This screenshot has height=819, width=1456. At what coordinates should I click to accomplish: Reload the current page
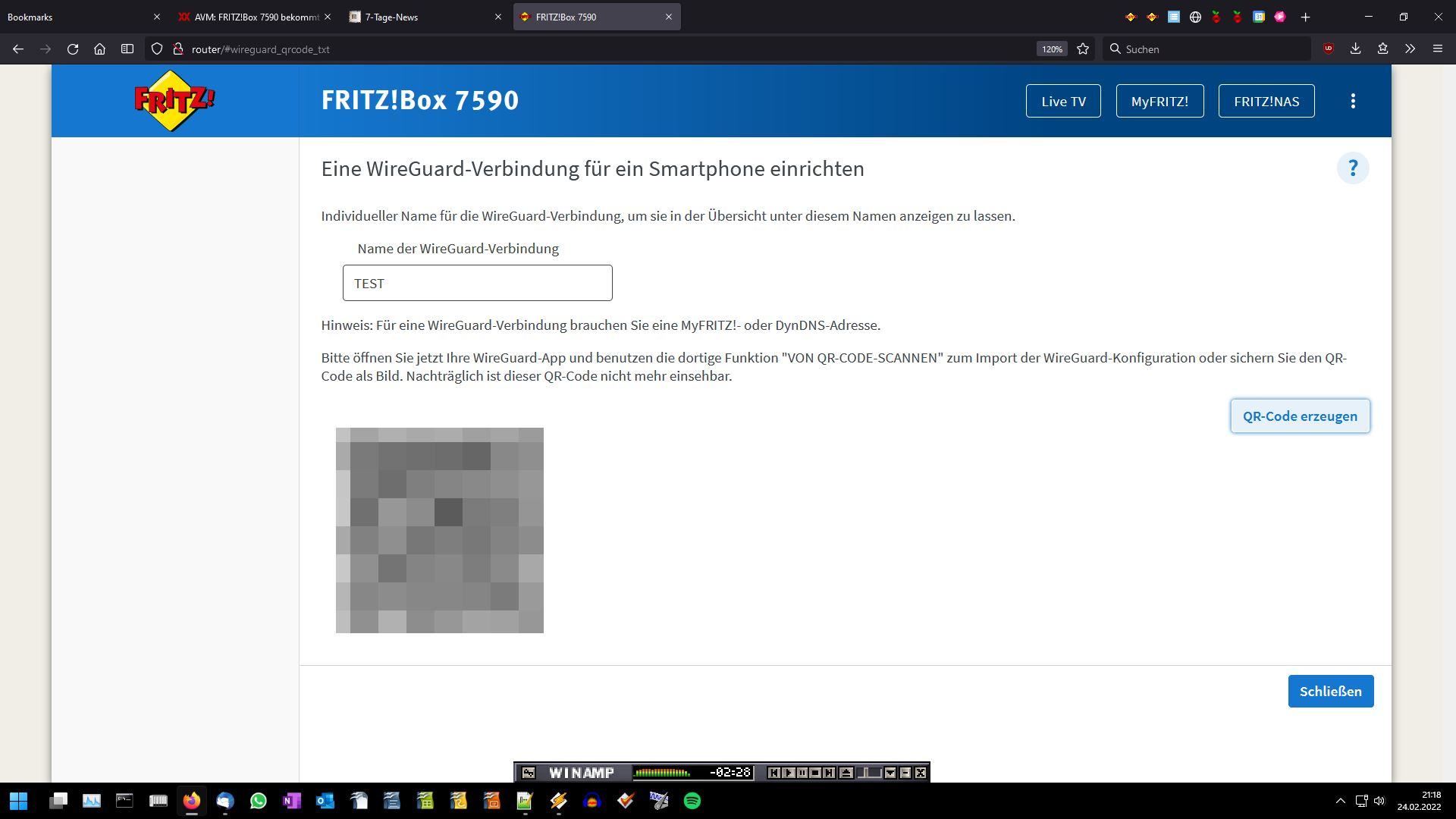tap(73, 49)
